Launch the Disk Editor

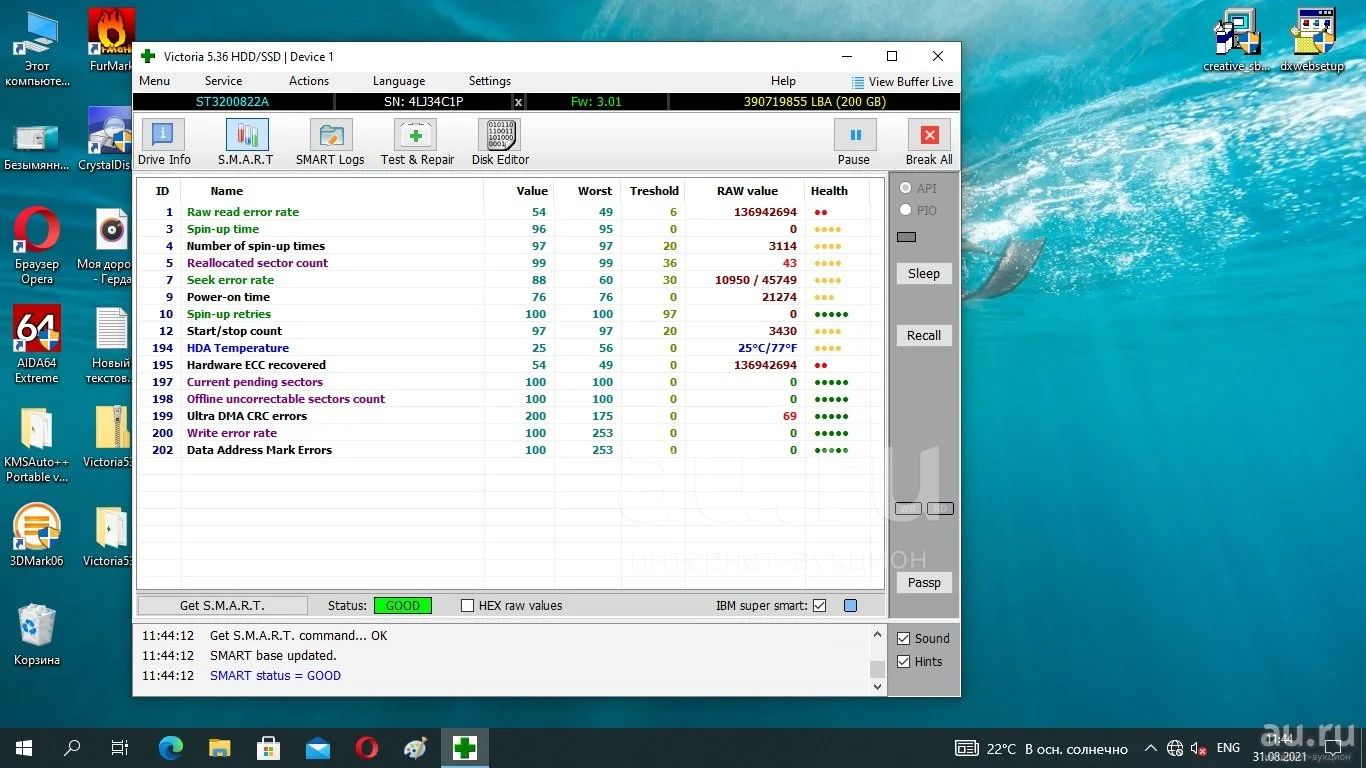(x=500, y=143)
